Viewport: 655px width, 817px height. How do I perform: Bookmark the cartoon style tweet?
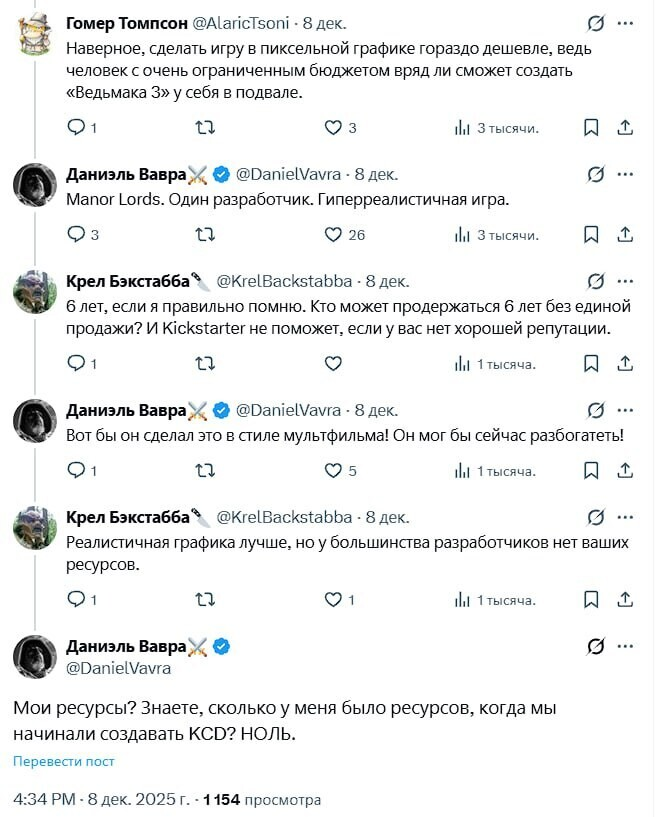tap(591, 471)
